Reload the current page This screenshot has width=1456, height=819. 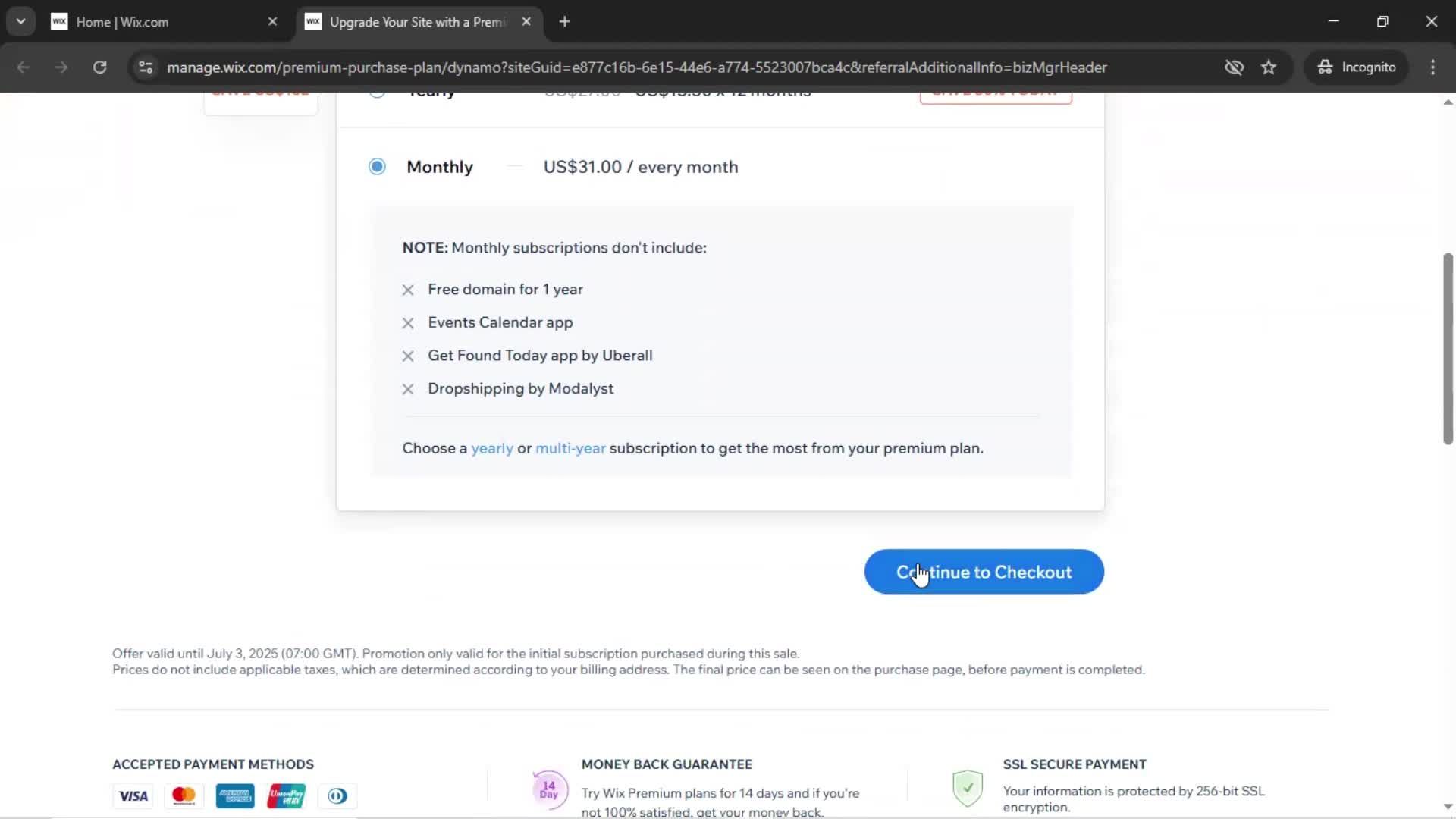(99, 67)
